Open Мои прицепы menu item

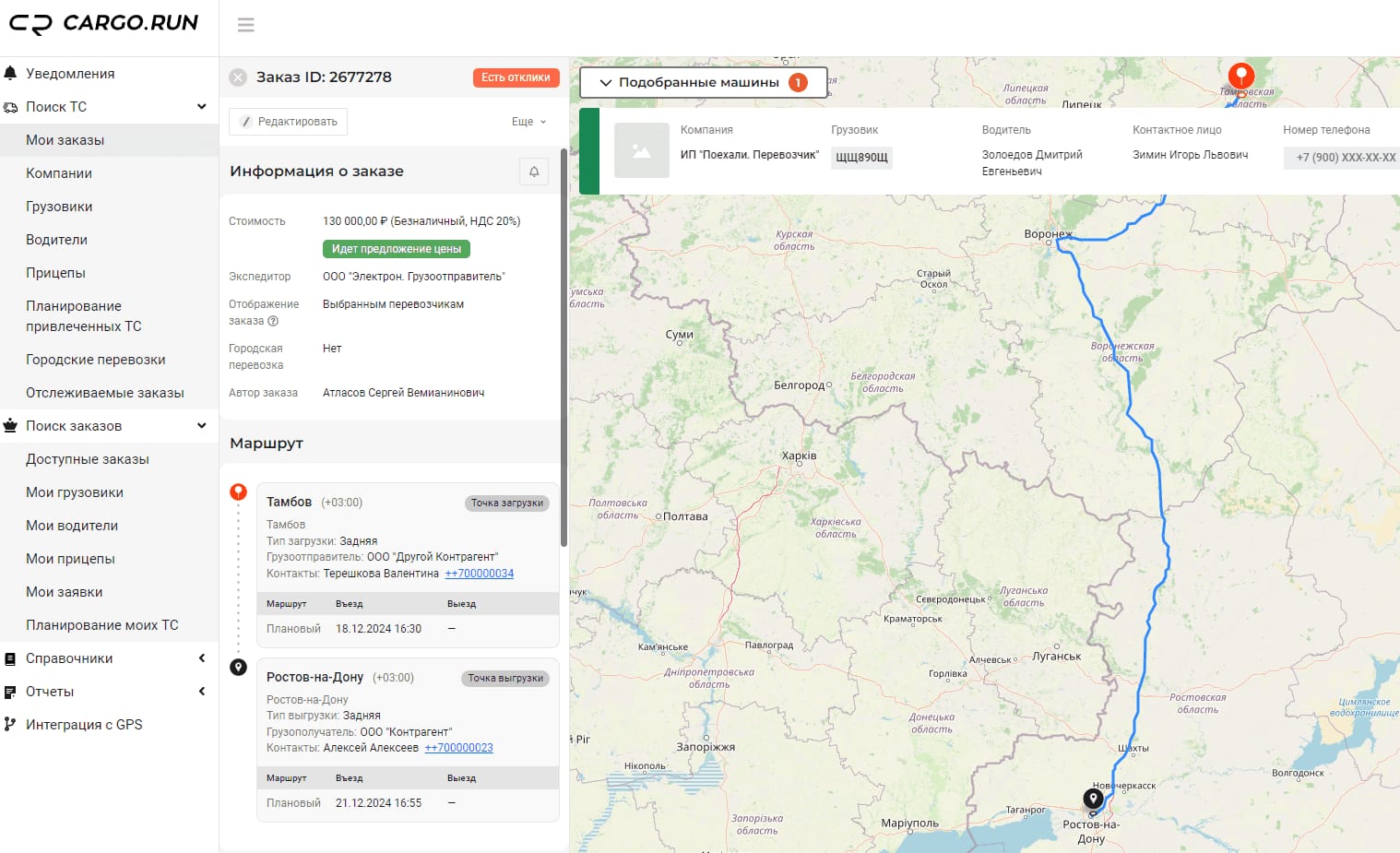[109, 559]
